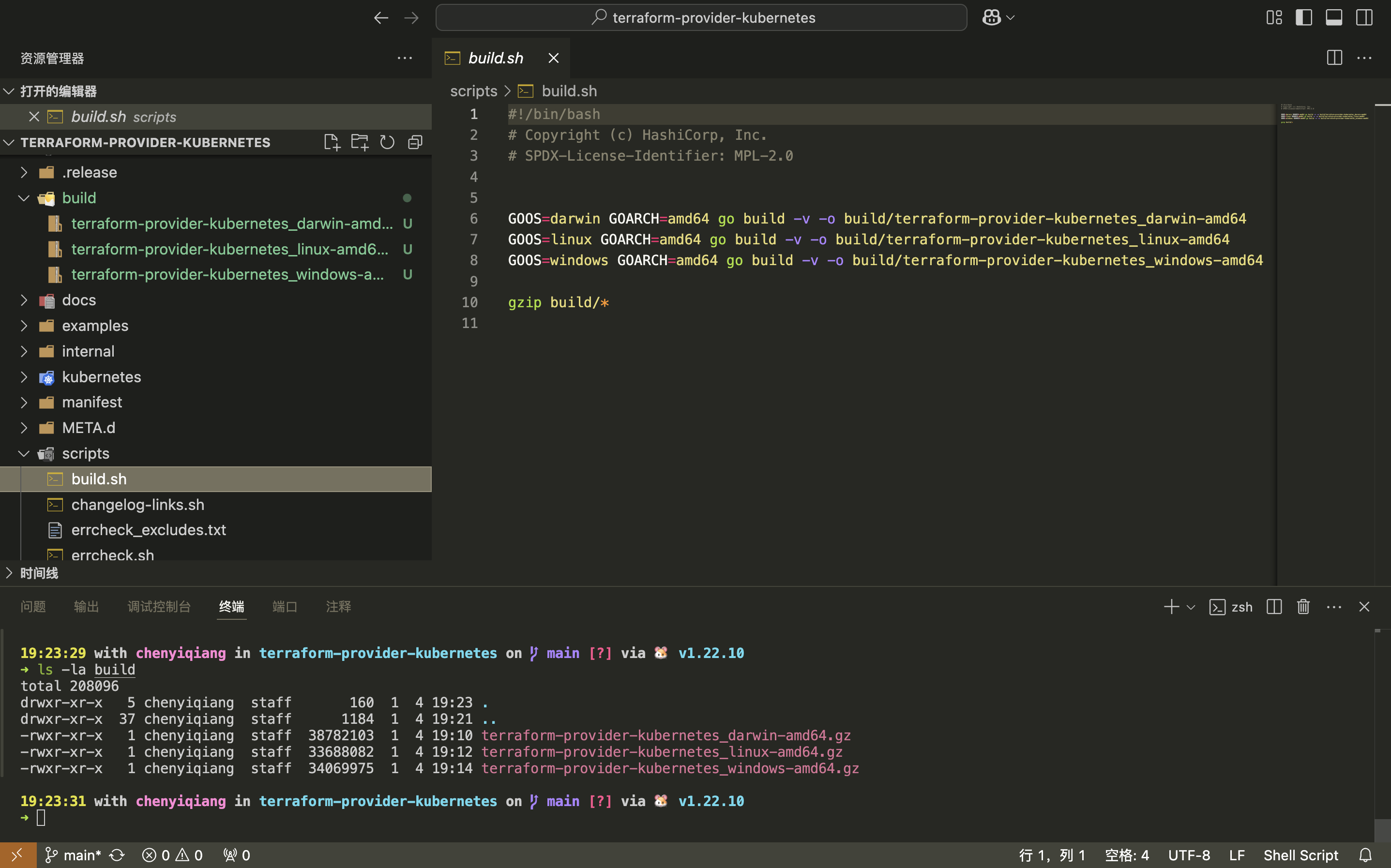Expand the docs folder
1391x868 pixels.
click(79, 300)
